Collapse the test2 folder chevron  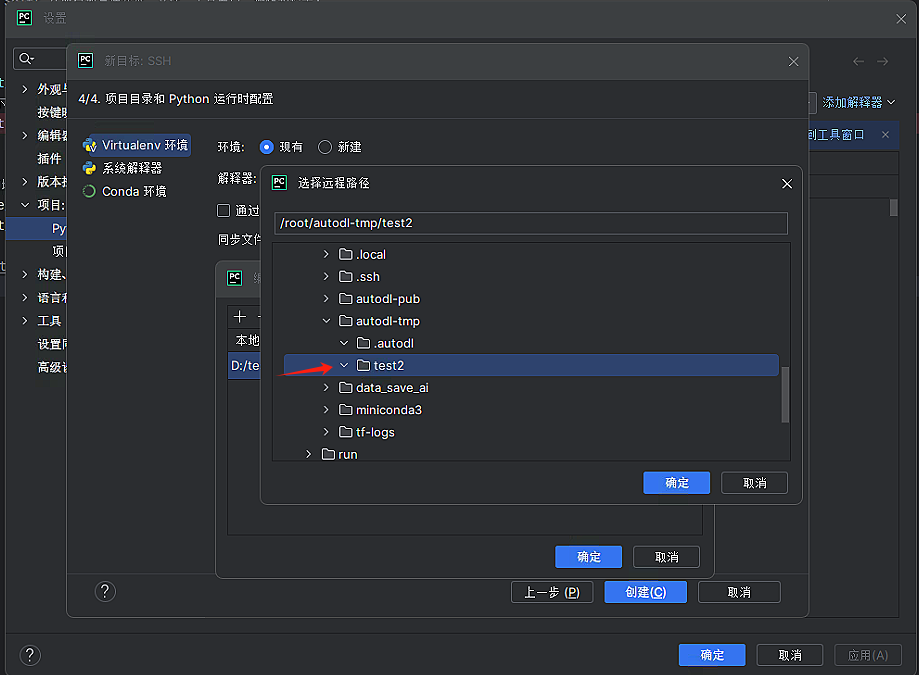[x=344, y=366]
